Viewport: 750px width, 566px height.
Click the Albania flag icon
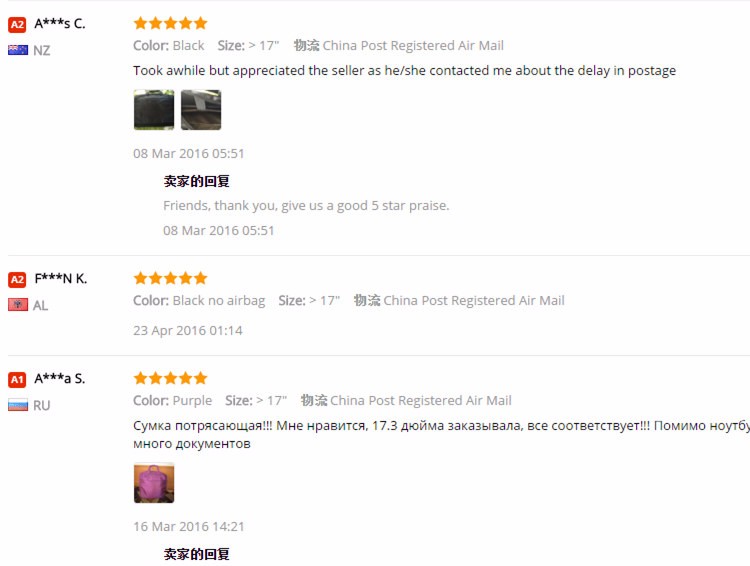point(18,305)
